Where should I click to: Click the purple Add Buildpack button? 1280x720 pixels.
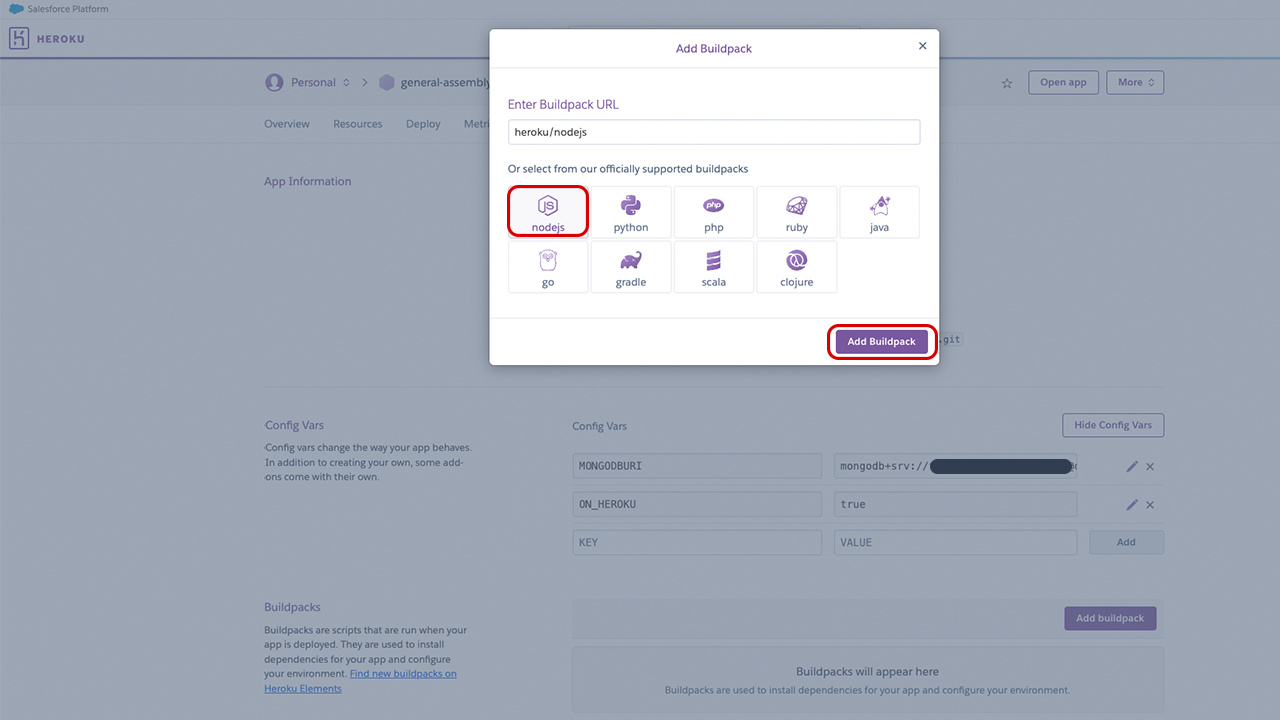(881, 342)
